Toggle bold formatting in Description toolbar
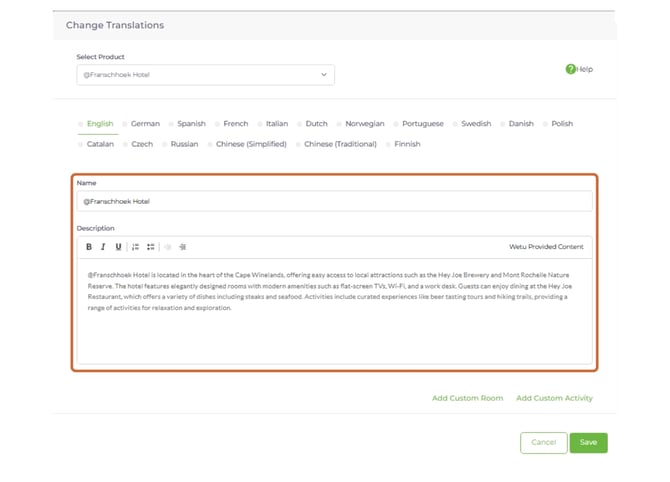 point(89,247)
